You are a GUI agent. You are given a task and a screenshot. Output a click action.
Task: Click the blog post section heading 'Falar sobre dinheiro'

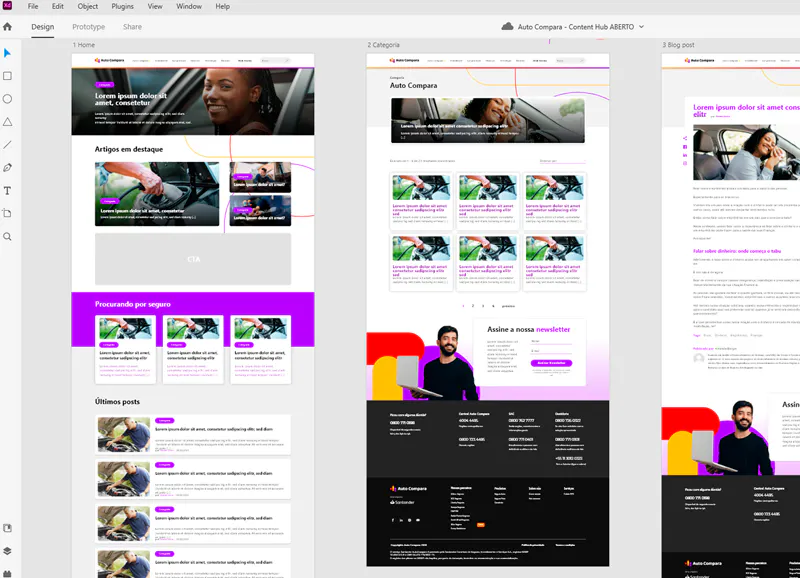pyautogui.click(x=737, y=251)
